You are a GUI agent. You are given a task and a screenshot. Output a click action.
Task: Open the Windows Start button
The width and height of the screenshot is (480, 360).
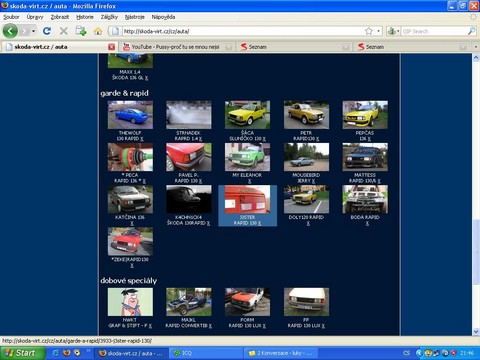pos(23,353)
